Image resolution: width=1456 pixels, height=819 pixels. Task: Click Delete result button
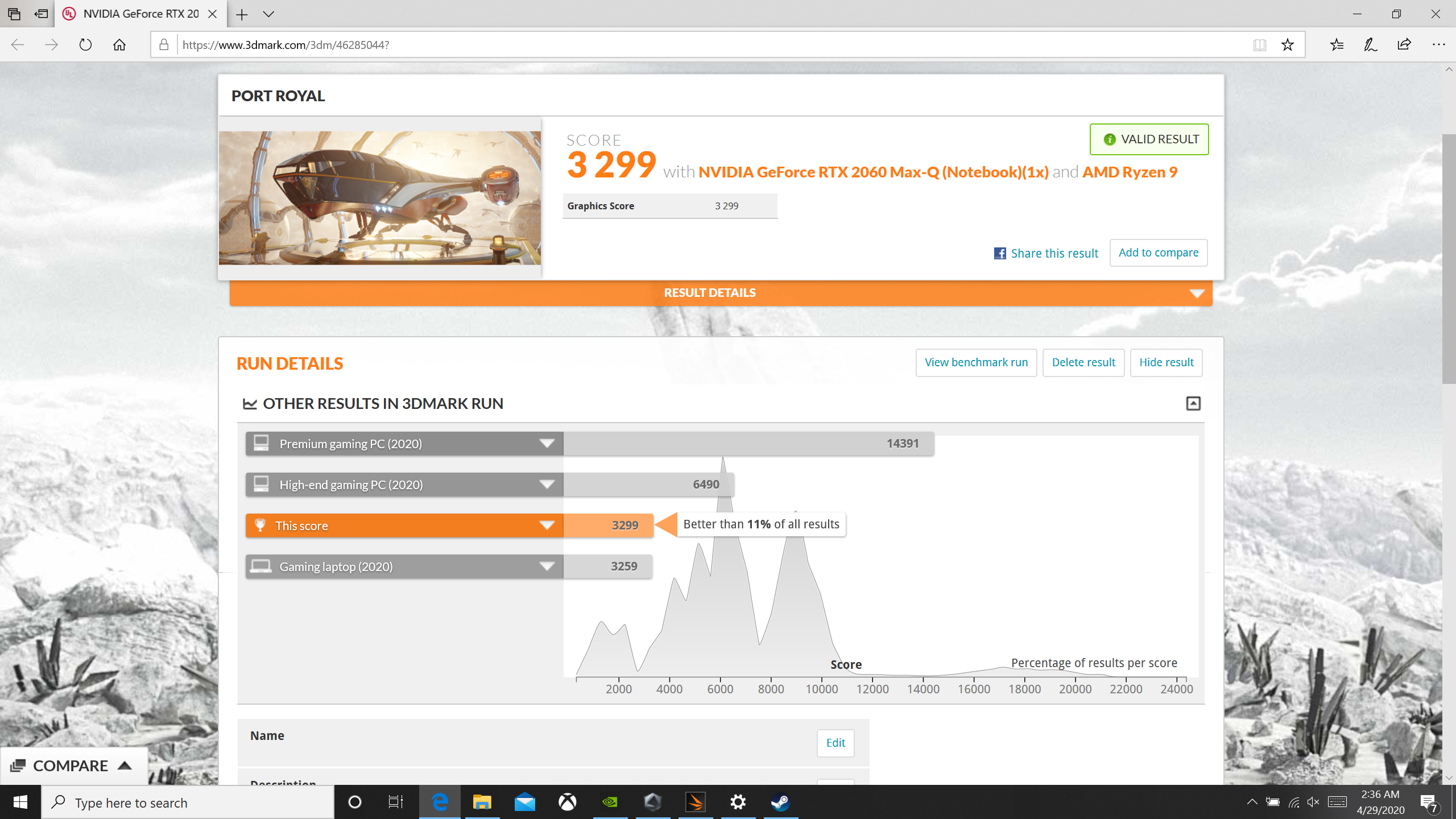[1083, 362]
